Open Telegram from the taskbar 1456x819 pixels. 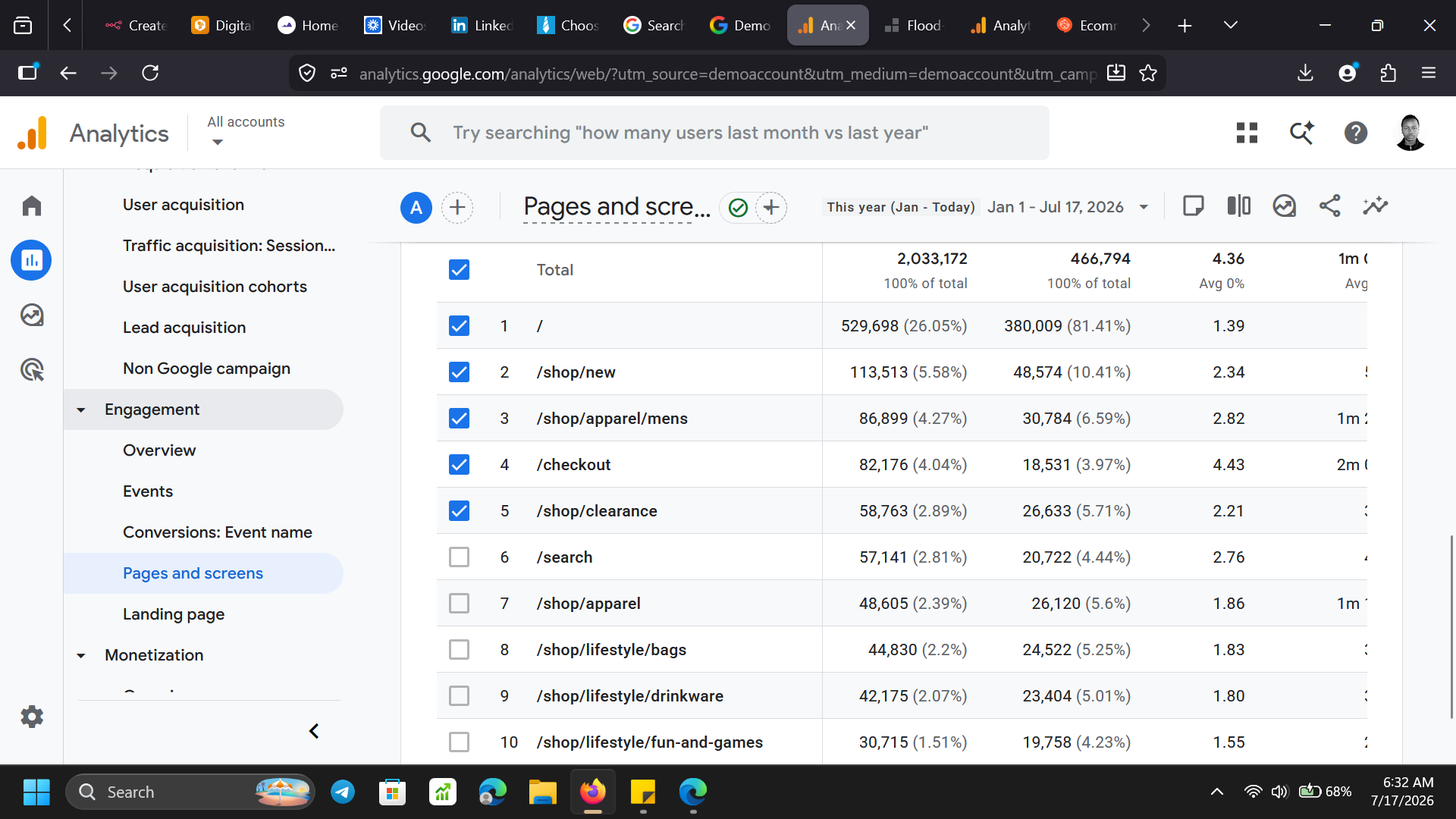[343, 792]
